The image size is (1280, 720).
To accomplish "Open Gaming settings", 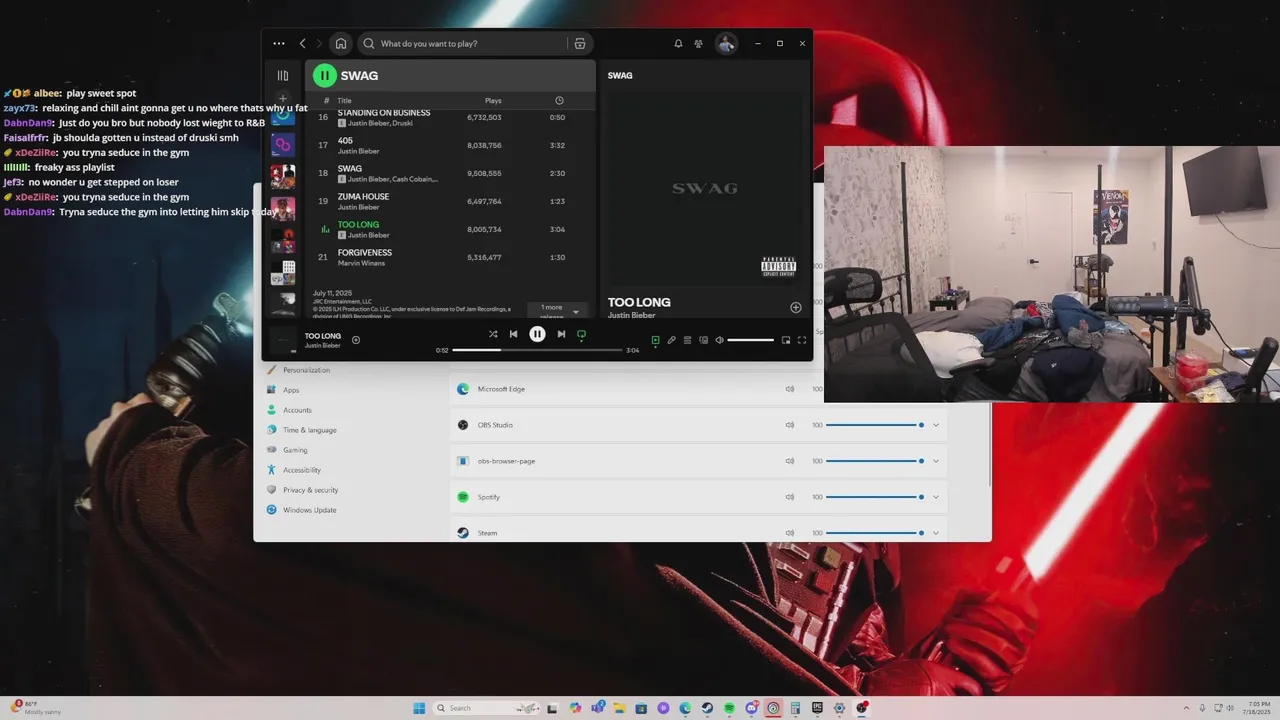I will [x=295, y=450].
